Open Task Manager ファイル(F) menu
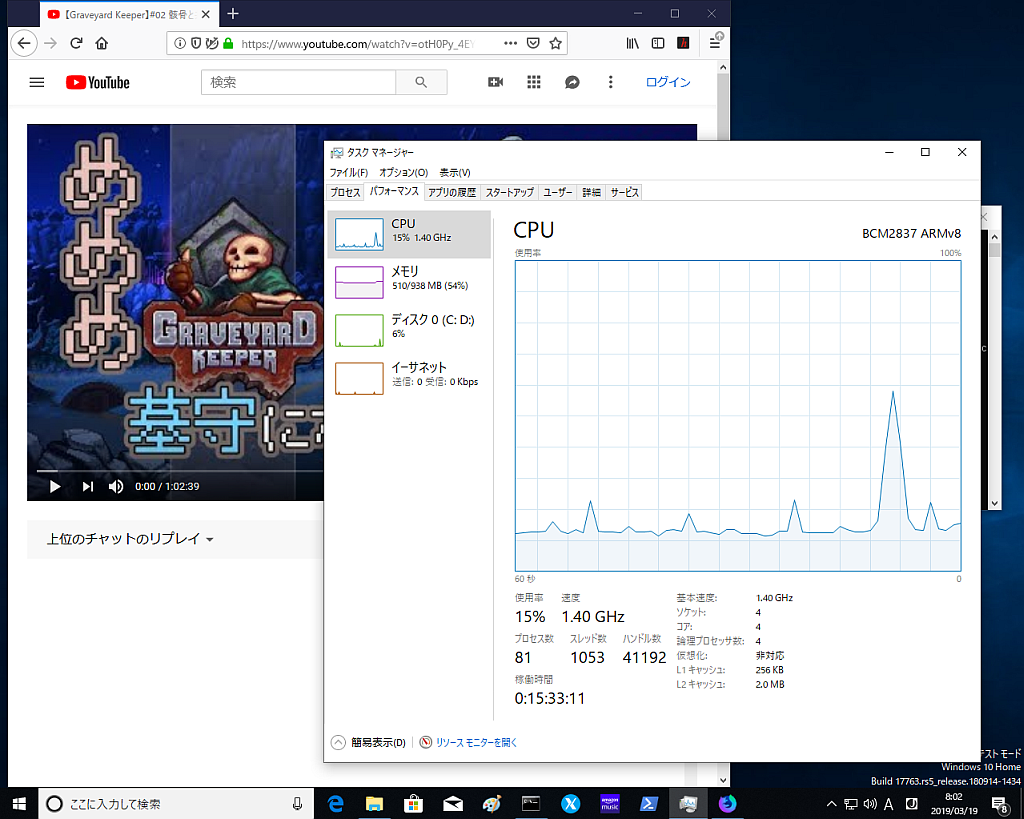The width and height of the screenshot is (1024, 819). (x=349, y=172)
